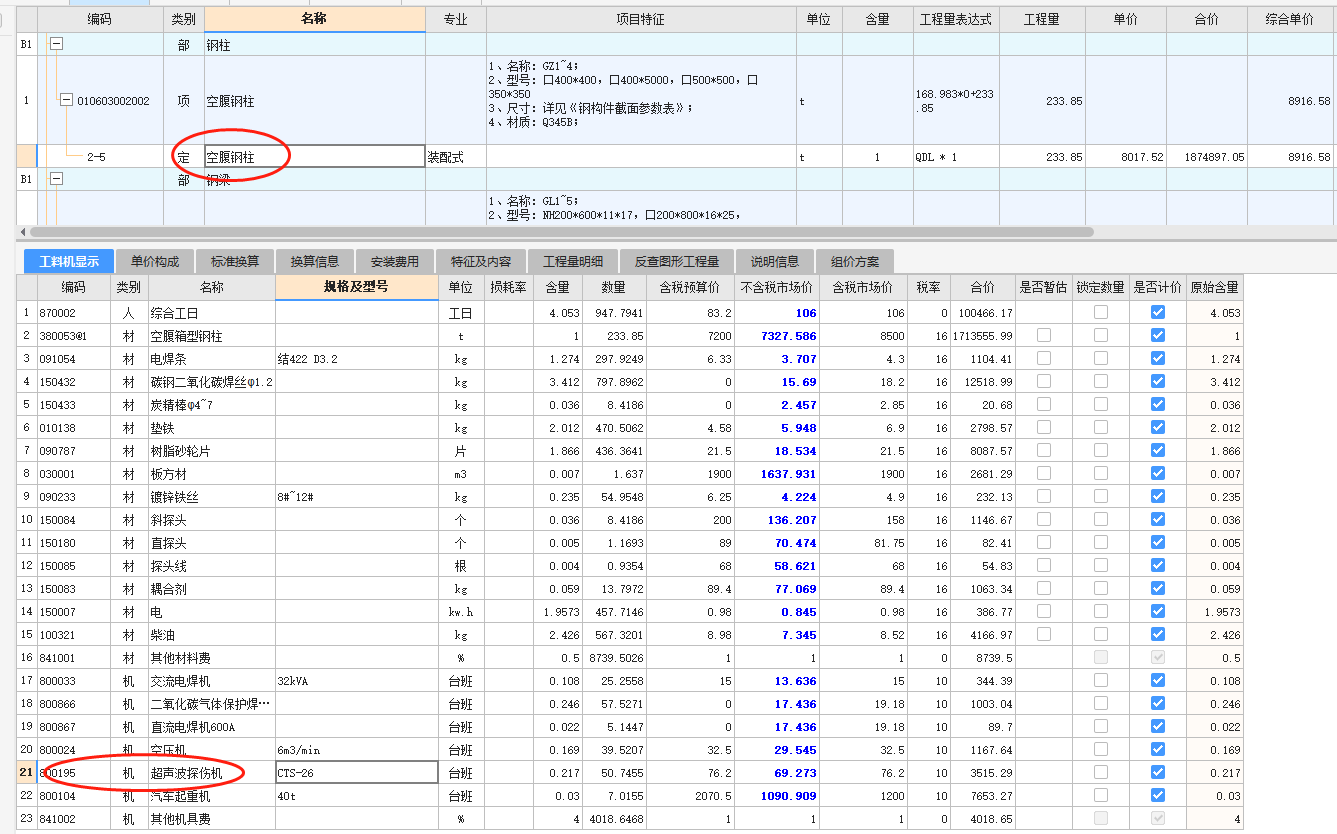Select the 168.983*0+233.85 expression cell
The image size is (1337, 834).
coord(955,100)
